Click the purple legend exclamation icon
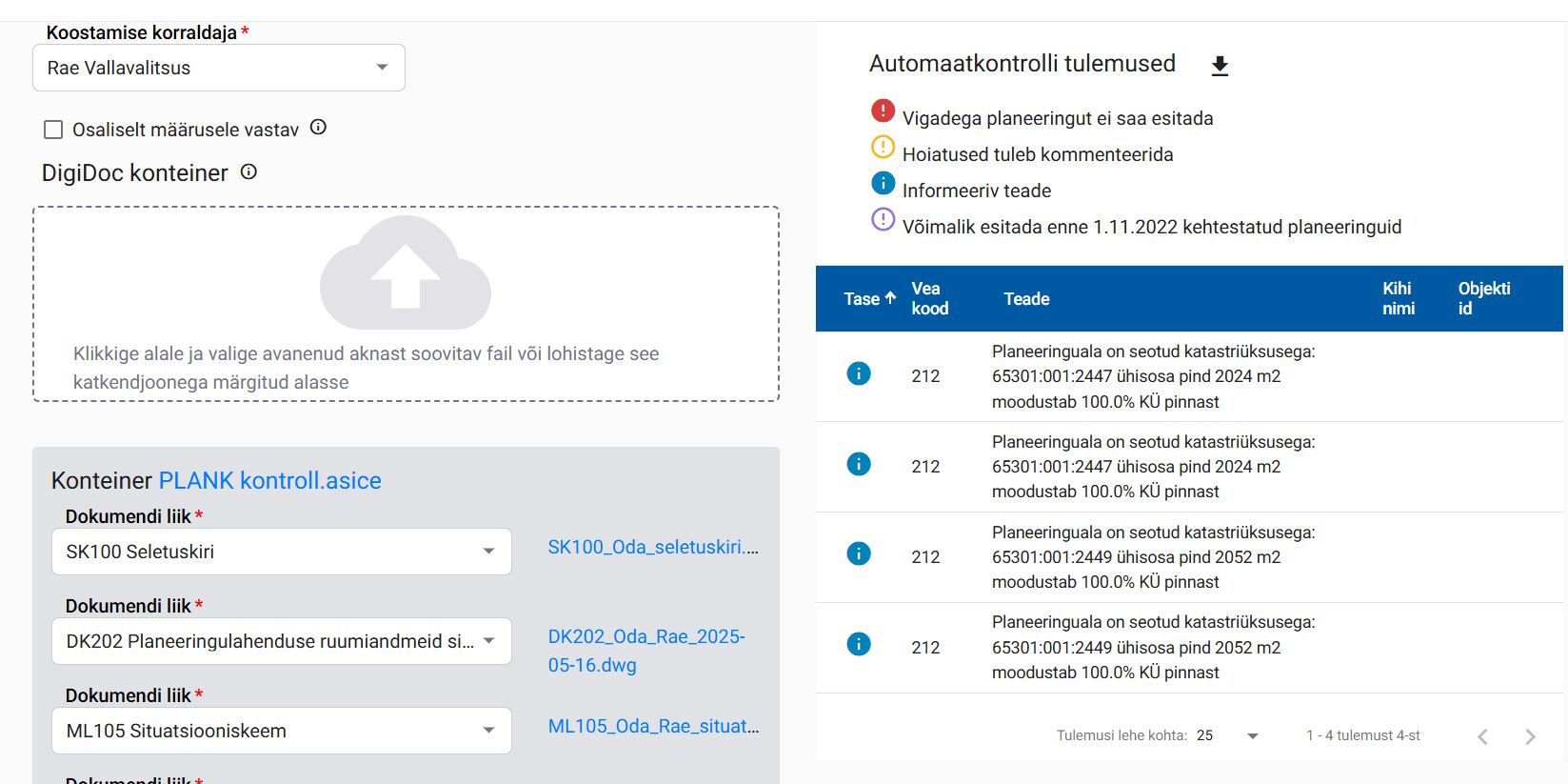 (883, 219)
